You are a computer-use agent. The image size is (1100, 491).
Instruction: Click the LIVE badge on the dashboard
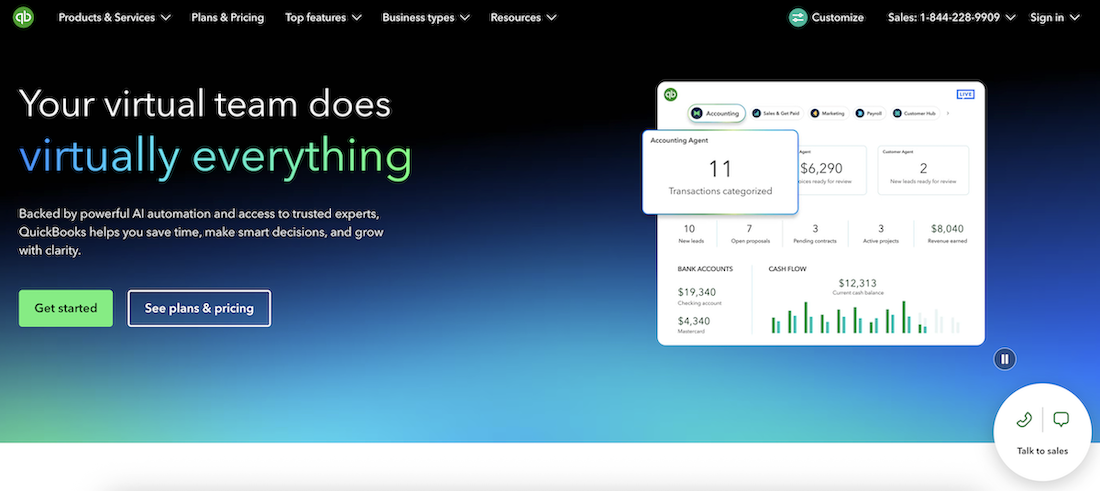(965, 94)
